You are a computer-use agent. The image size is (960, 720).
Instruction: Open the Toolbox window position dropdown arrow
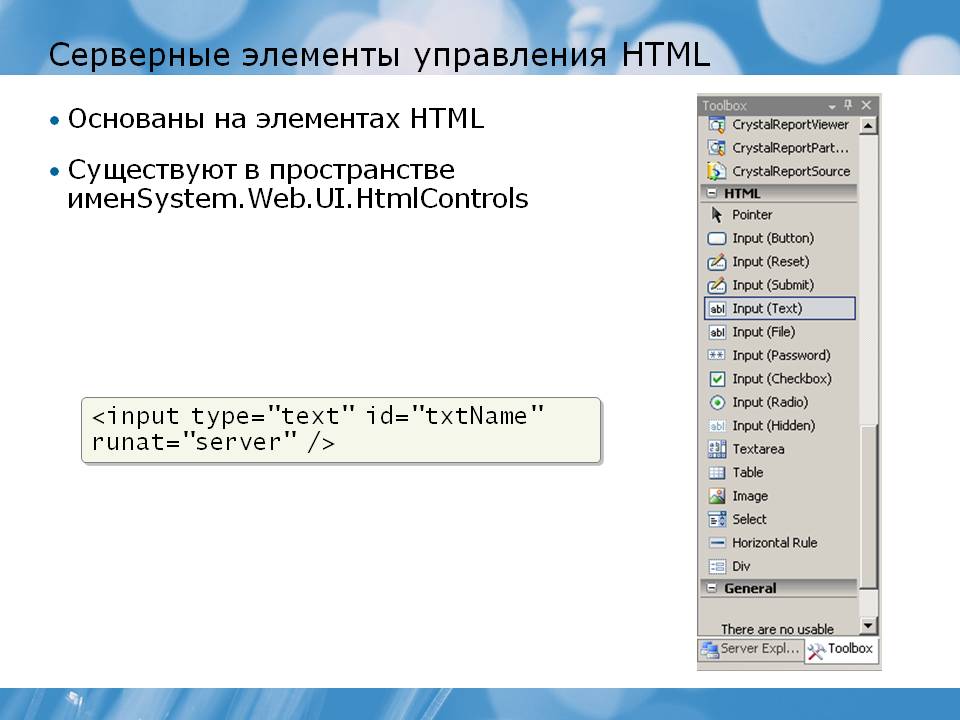point(832,107)
